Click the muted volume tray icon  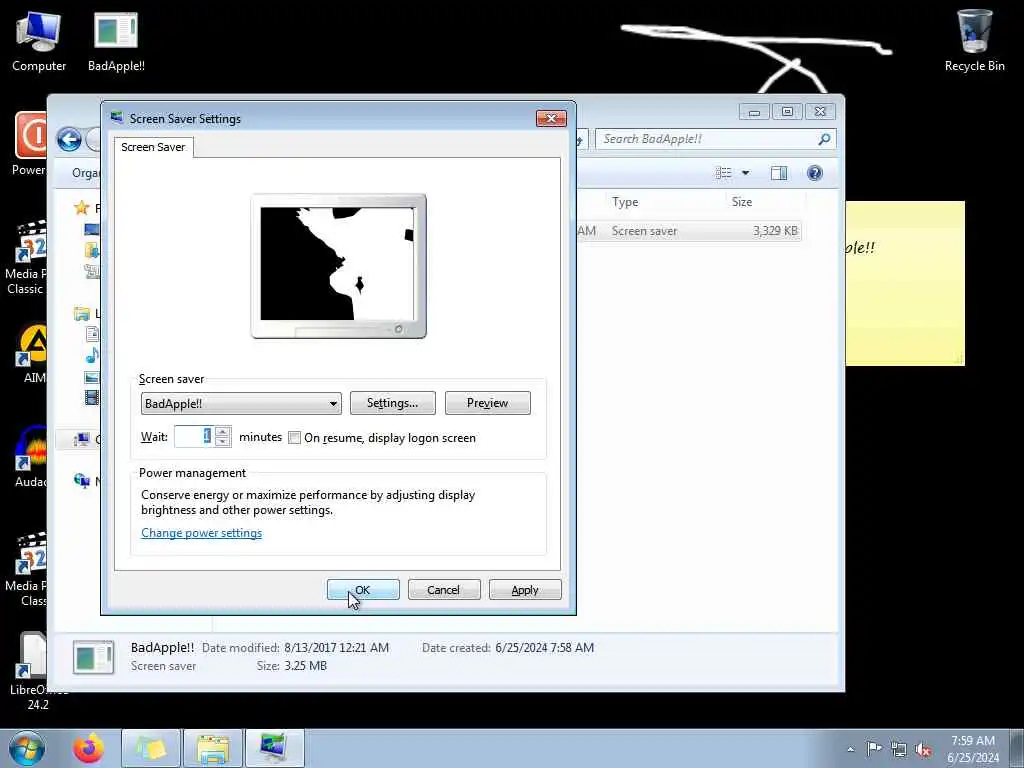[x=923, y=749]
